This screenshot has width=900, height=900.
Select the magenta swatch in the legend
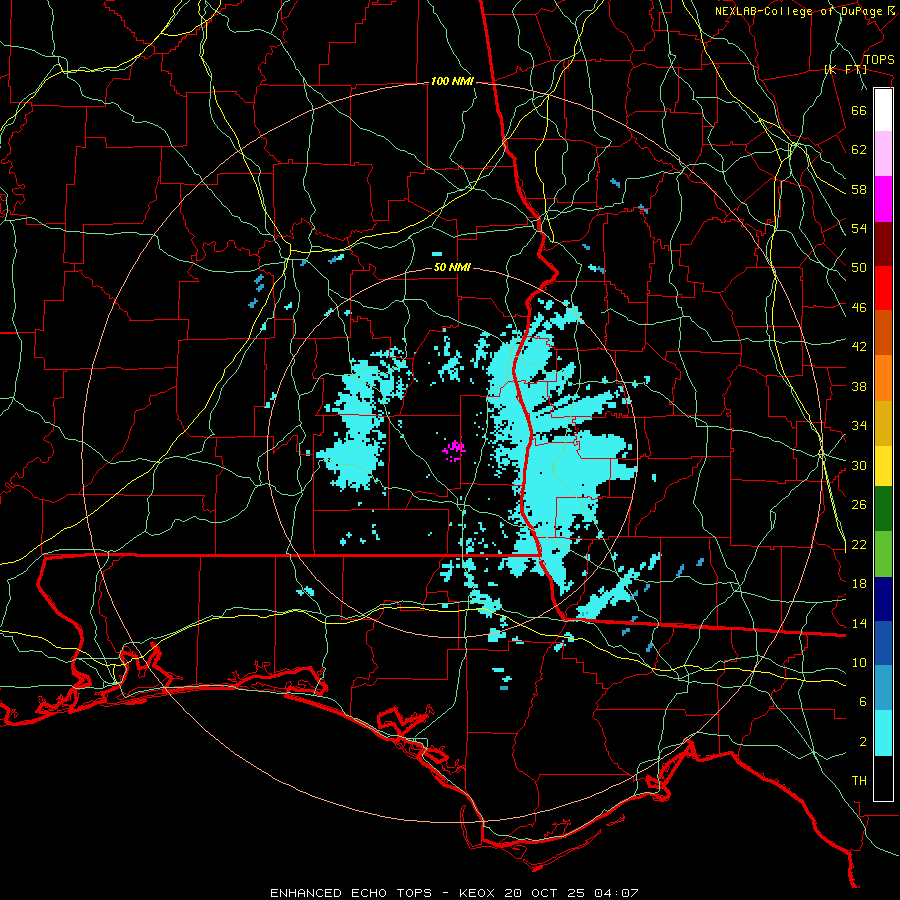(883, 199)
